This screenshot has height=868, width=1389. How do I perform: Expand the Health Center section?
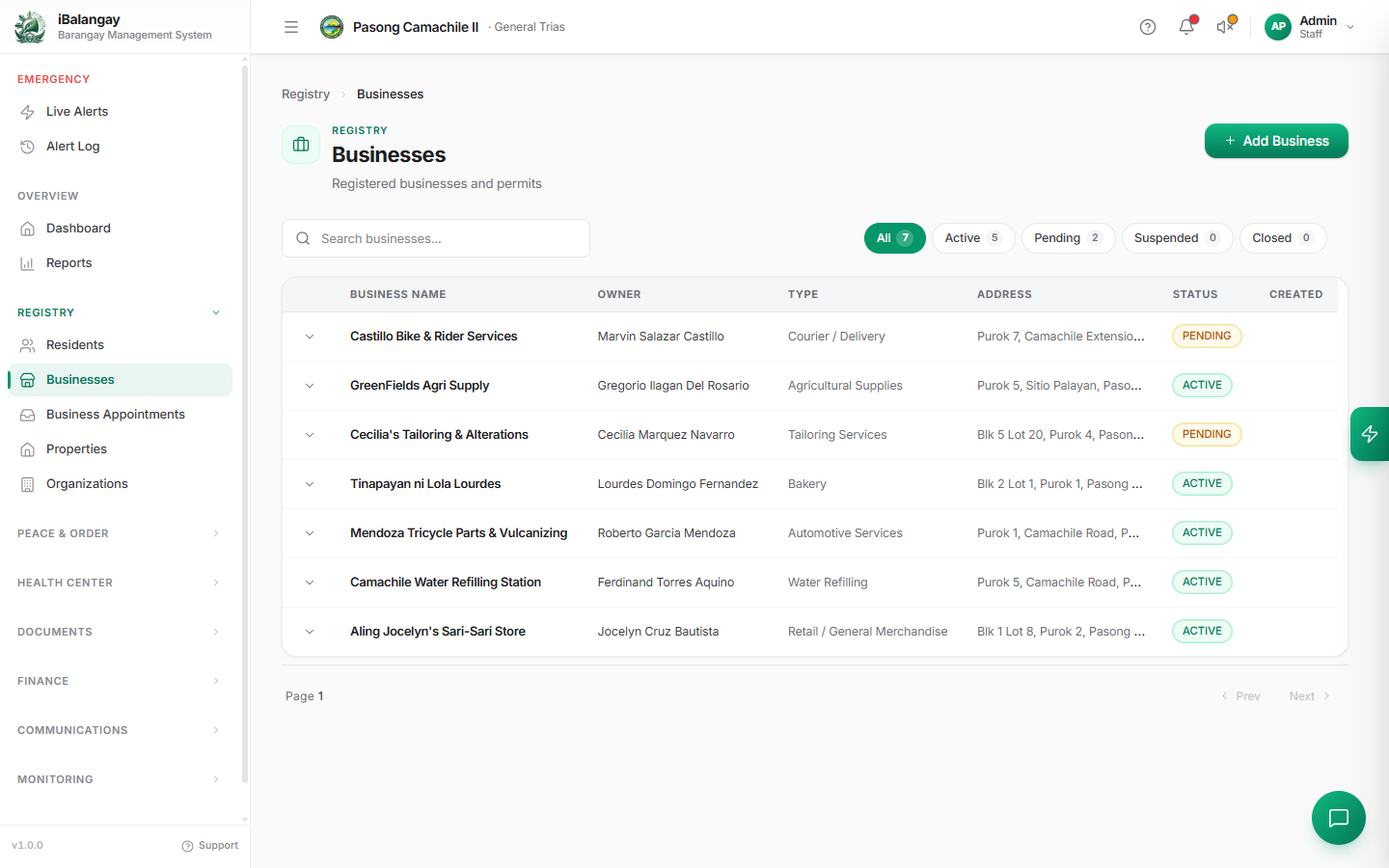pyautogui.click(x=120, y=583)
